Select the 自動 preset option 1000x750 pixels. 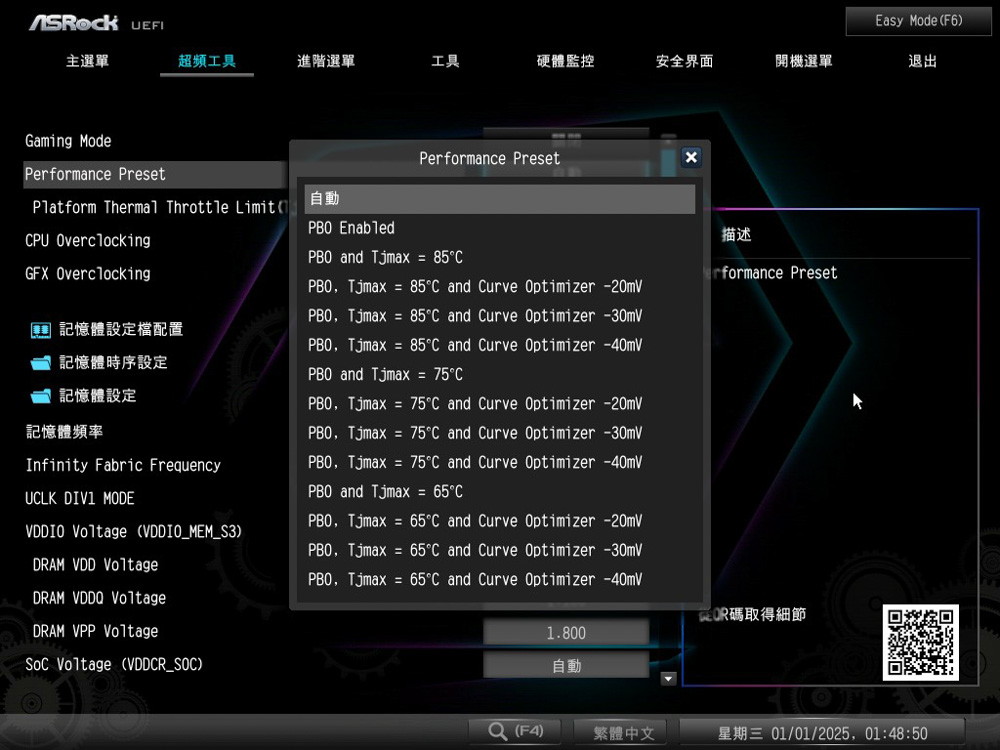pyautogui.click(x=499, y=199)
